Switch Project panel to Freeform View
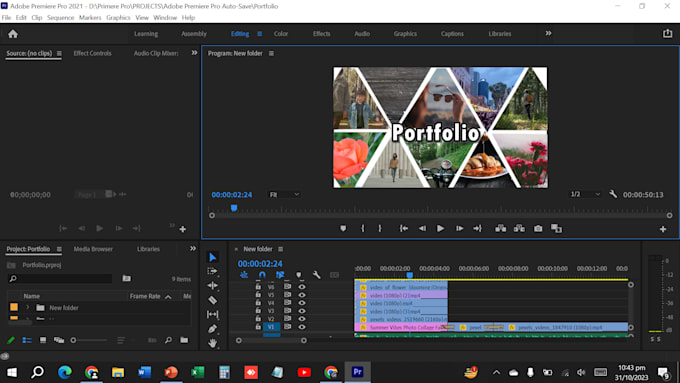This screenshot has height=383, width=680. pyautogui.click(x=59, y=340)
